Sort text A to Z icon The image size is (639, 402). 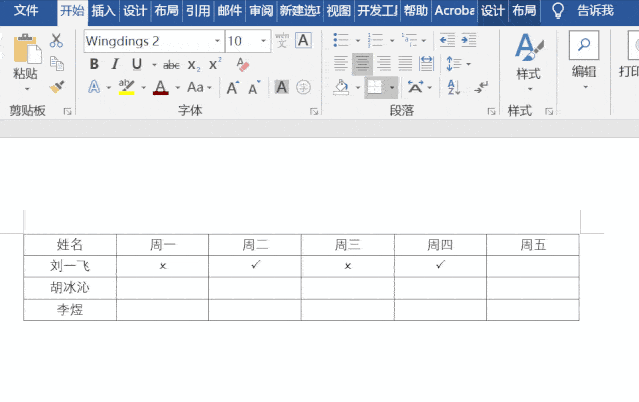pos(454,87)
